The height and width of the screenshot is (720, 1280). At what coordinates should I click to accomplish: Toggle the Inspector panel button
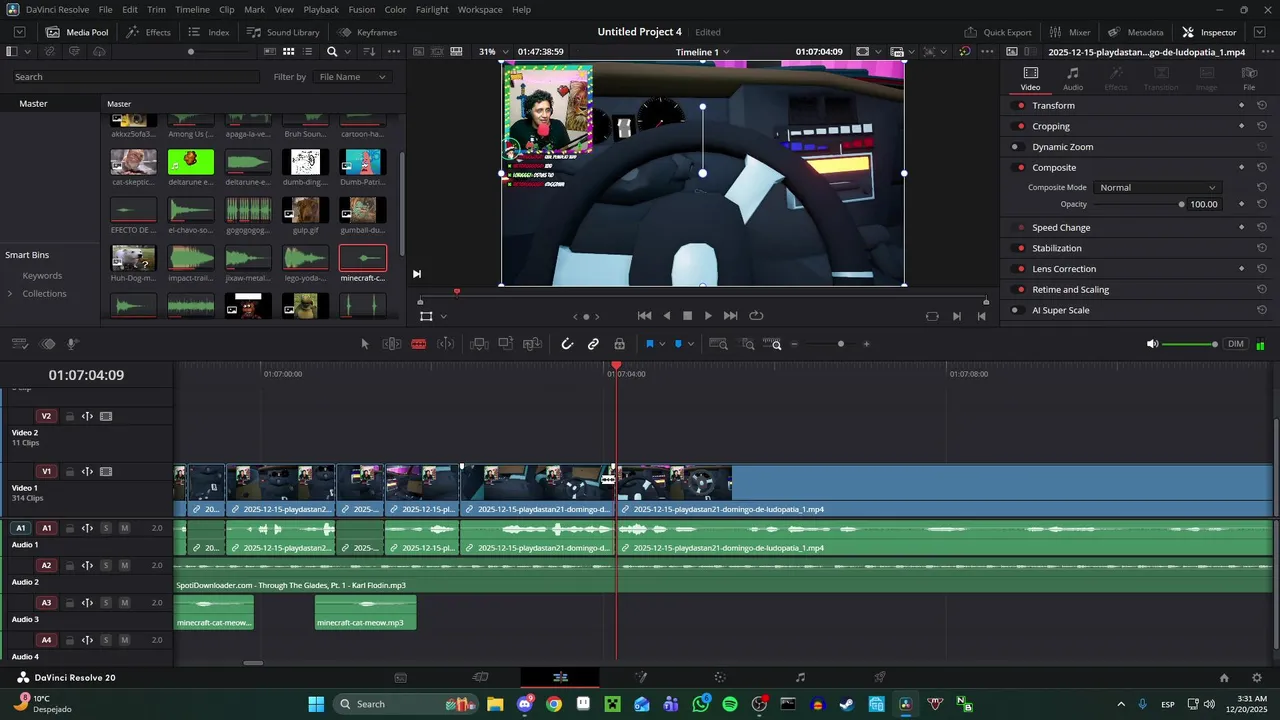coord(1209,32)
